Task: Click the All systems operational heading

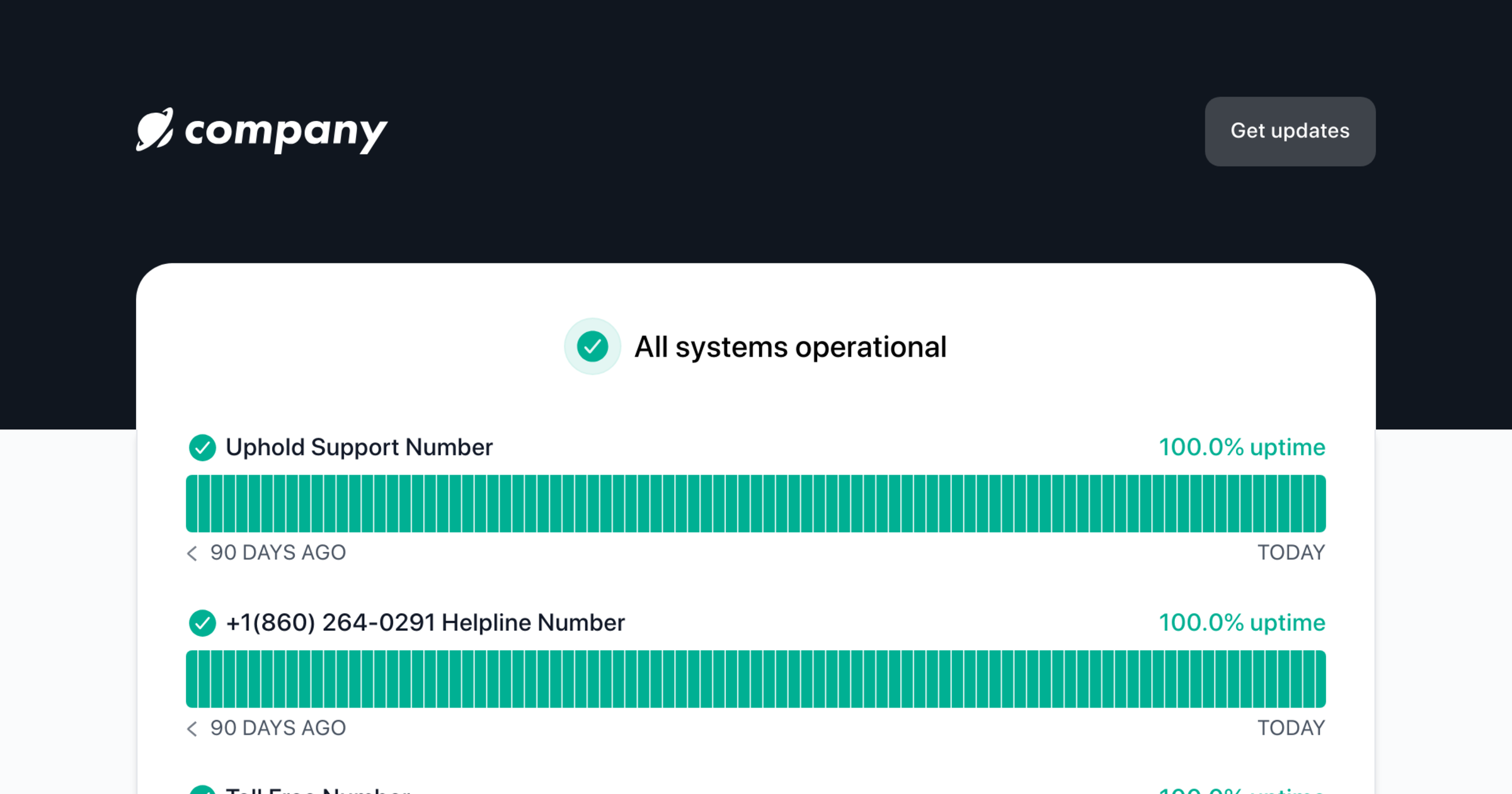Action: tap(791, 346)
